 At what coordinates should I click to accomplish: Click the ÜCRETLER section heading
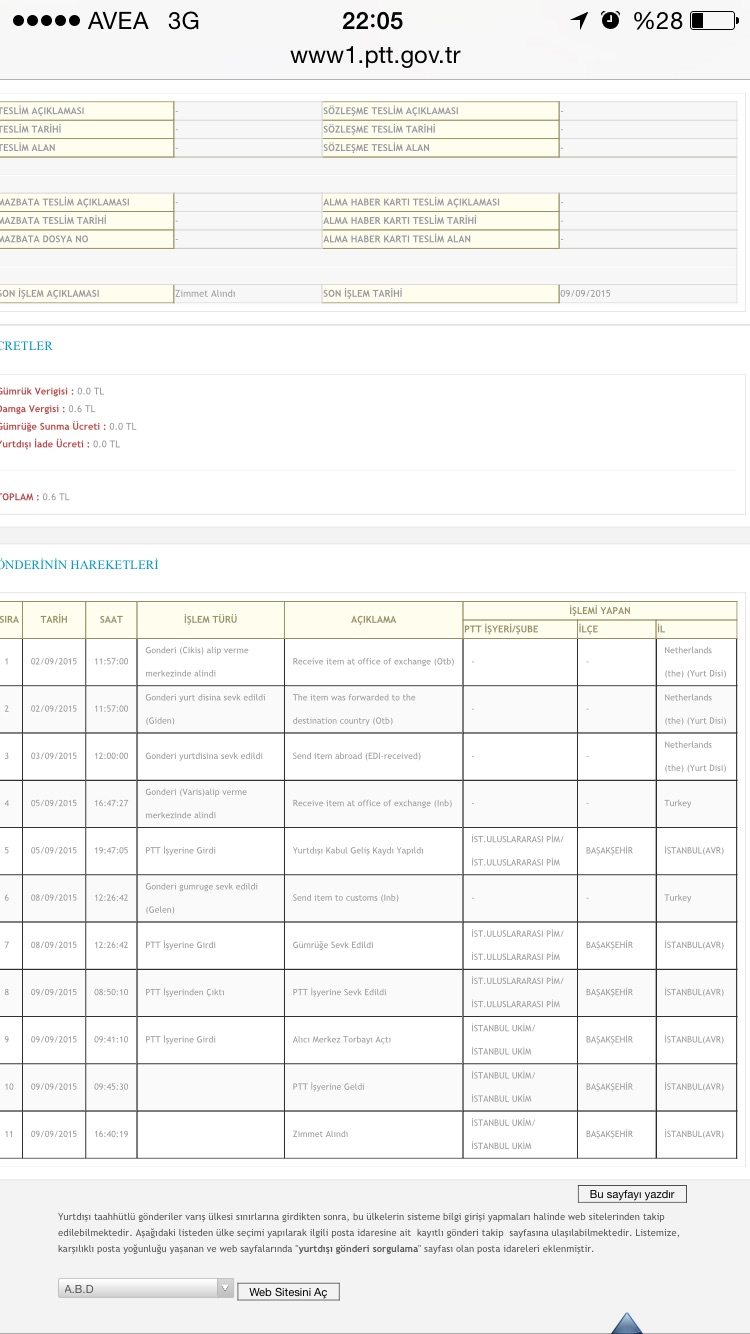click(26, 346)
